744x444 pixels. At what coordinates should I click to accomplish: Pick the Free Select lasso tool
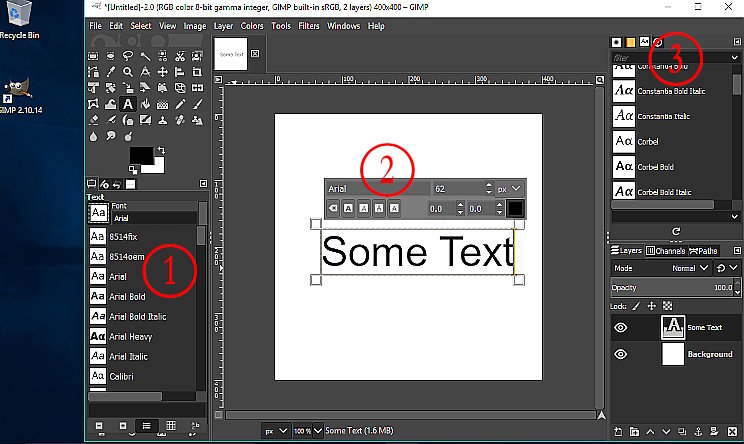point(128,56)
